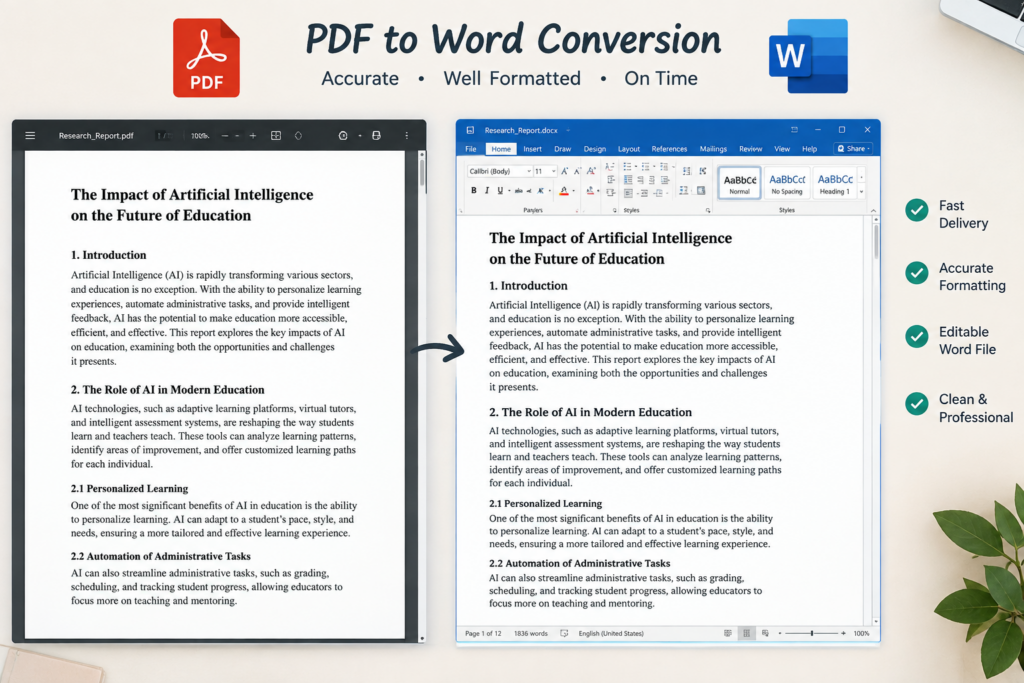This screenshot has width=1024, height=683.
Task: Apply the Normal style
Action: click(x=739, y=182)
